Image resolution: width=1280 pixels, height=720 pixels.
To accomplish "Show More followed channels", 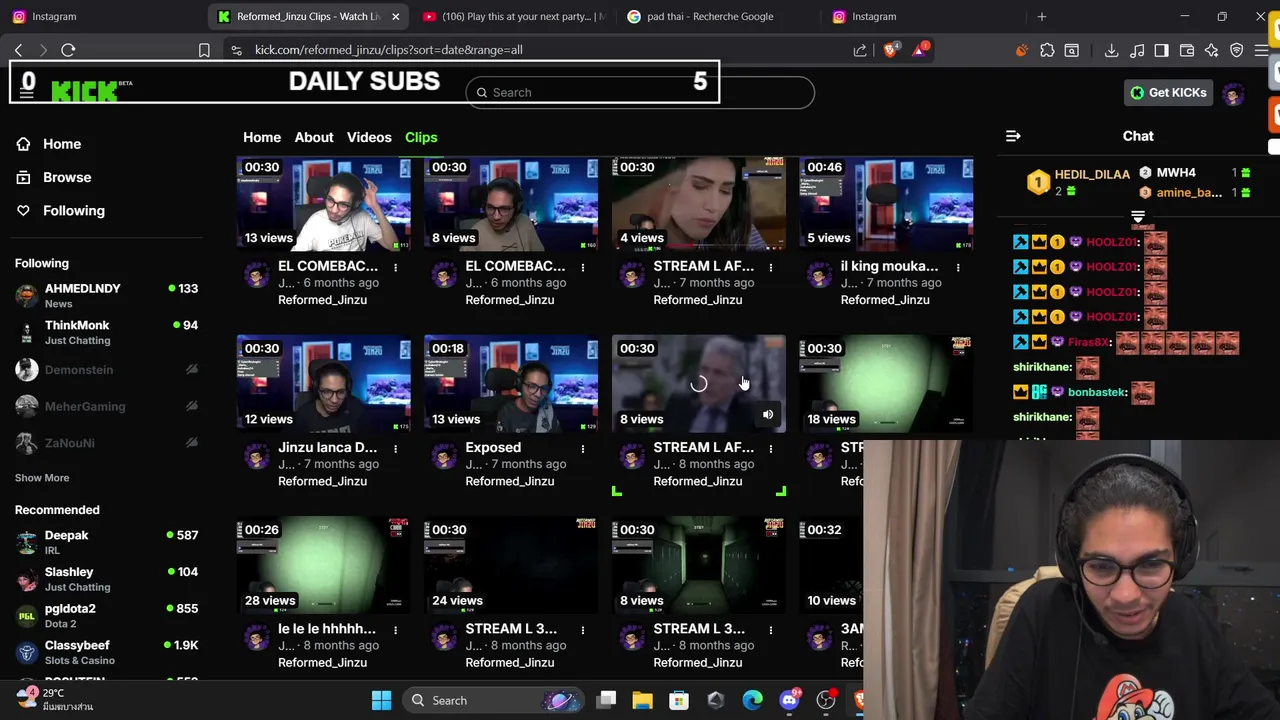I will click(x=42, y=478).
